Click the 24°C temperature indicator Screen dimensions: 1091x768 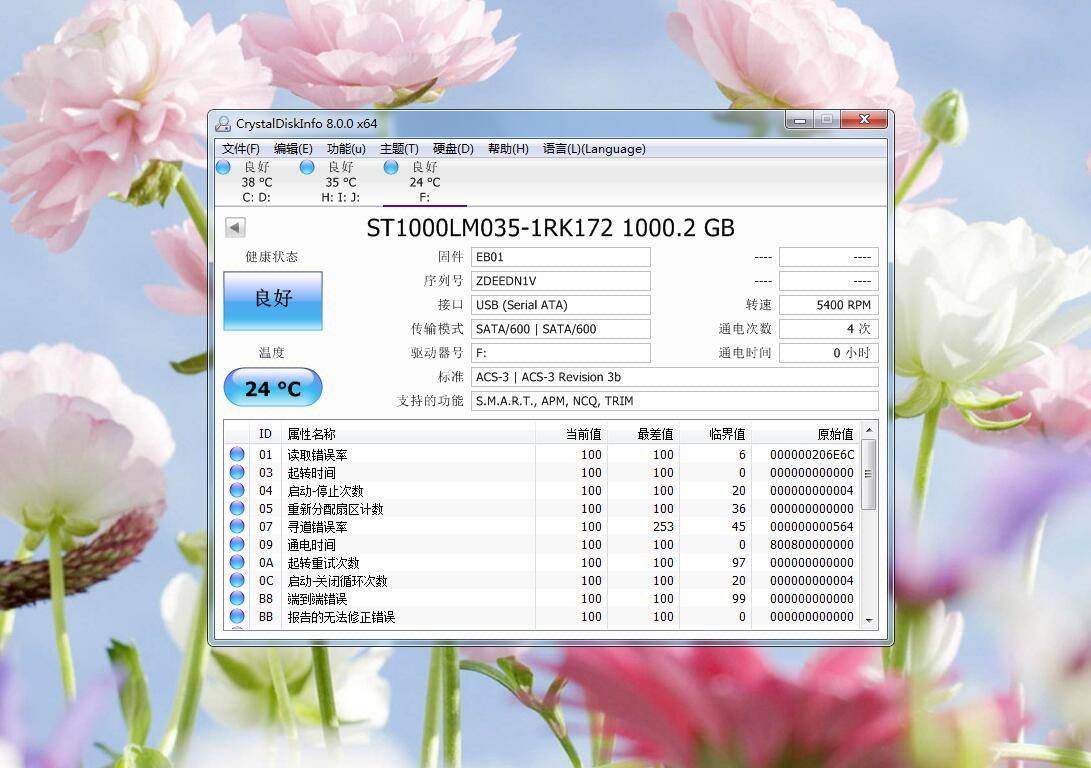point(272,388)
